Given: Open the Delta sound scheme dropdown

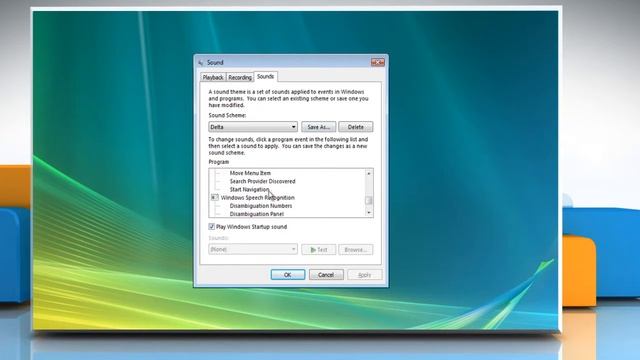Looking at the screenshot, I should click(x=253, y=127).
